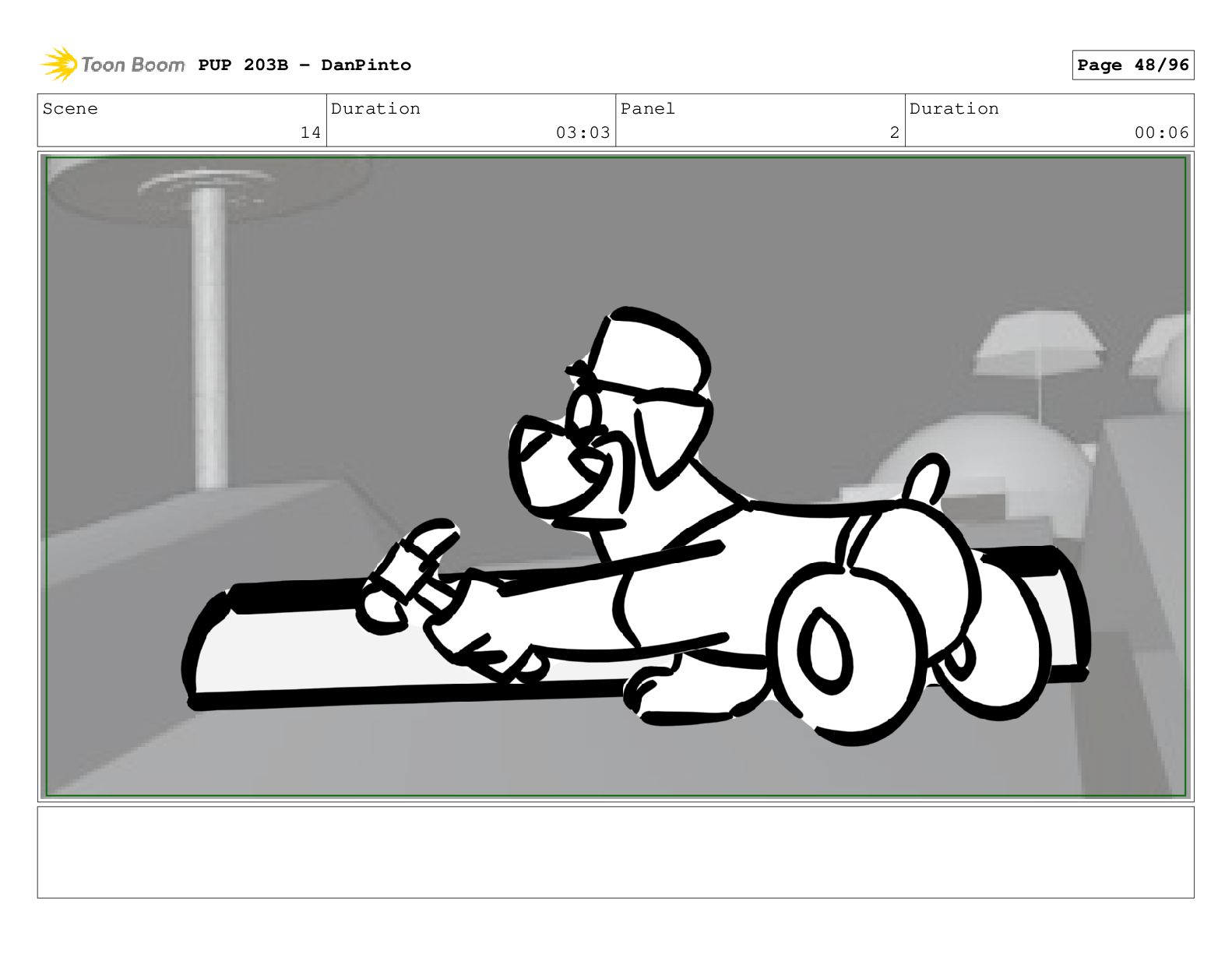This screenshot has width=1232, height=954.
Task: Click the 'Page 48/96' indicator box
Action: 1133,65
